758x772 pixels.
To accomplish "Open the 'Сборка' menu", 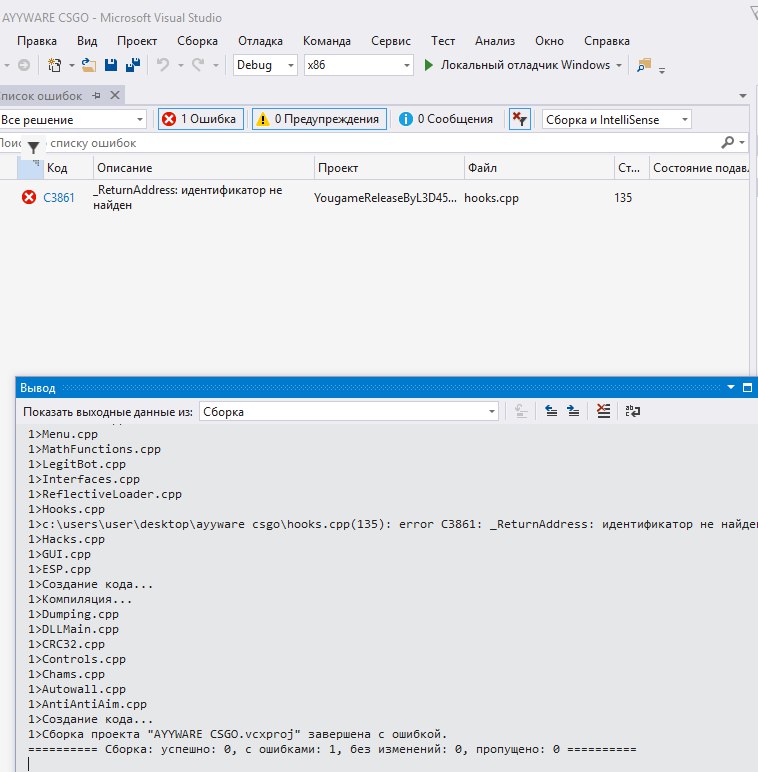I will pyautogui.click(x=197, y=41).
